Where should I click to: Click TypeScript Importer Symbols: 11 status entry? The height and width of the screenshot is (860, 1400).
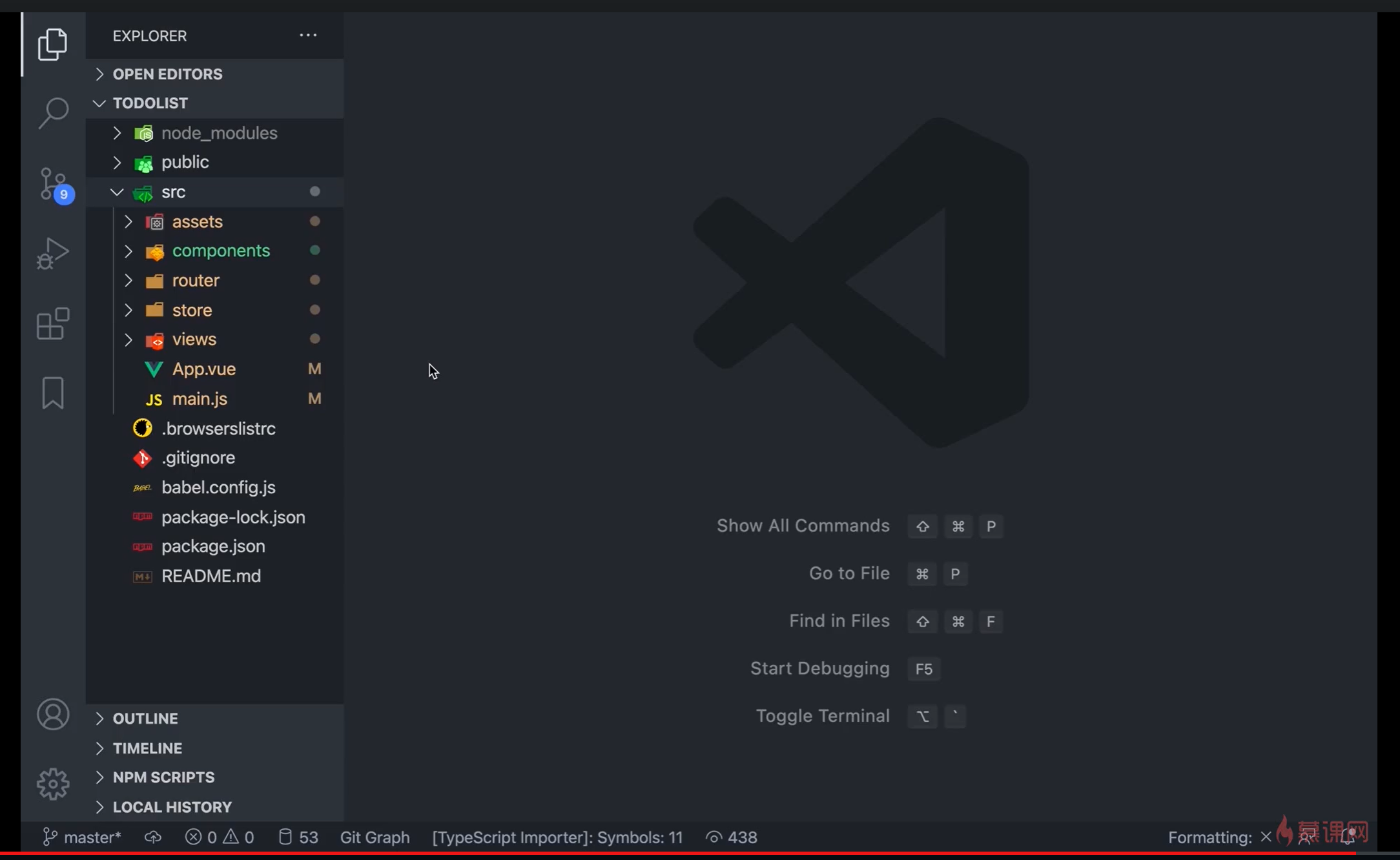[x=557, y=837]
